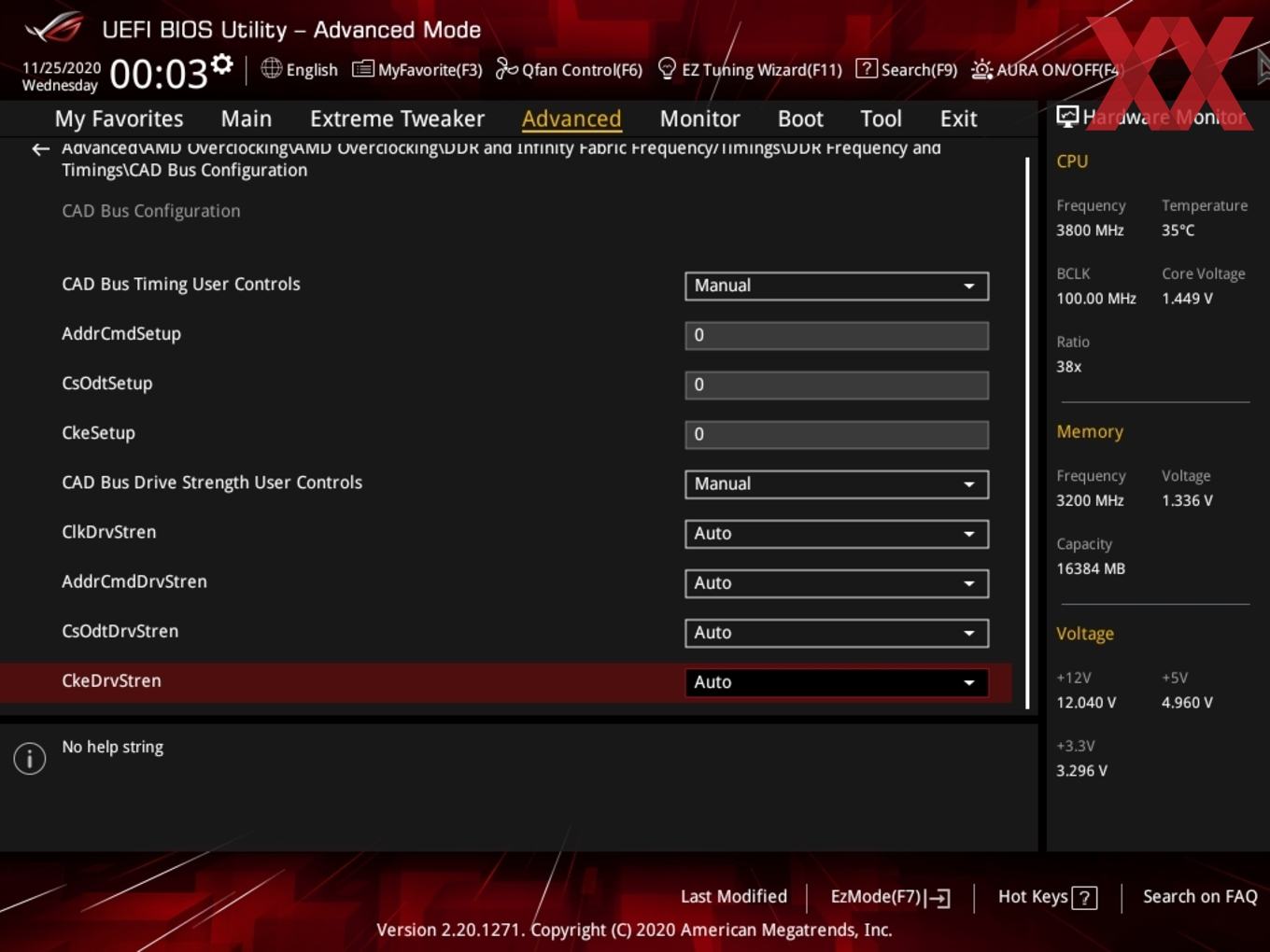Select the Exit tab
1270x952 pixels.
958,119
